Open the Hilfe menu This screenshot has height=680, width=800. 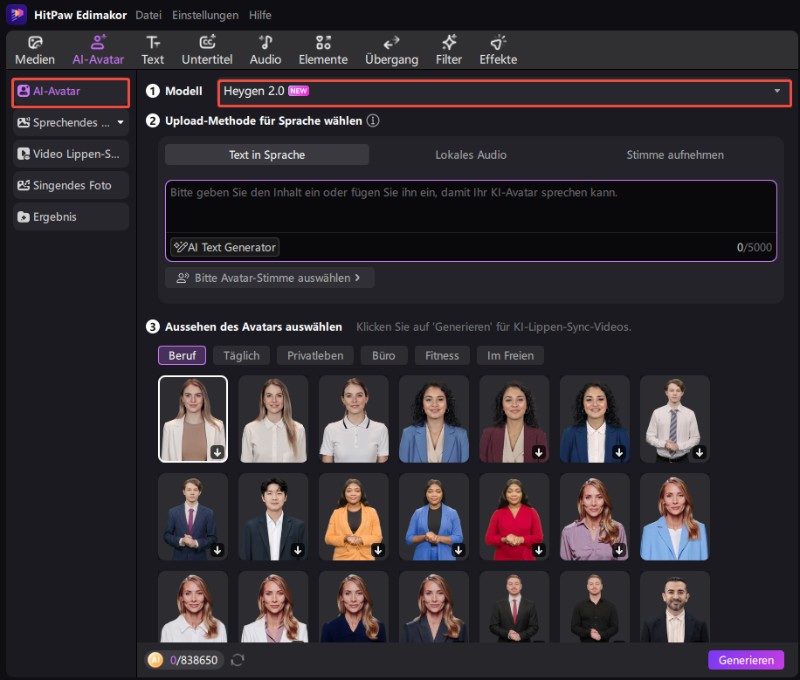[x=259, y=15]
